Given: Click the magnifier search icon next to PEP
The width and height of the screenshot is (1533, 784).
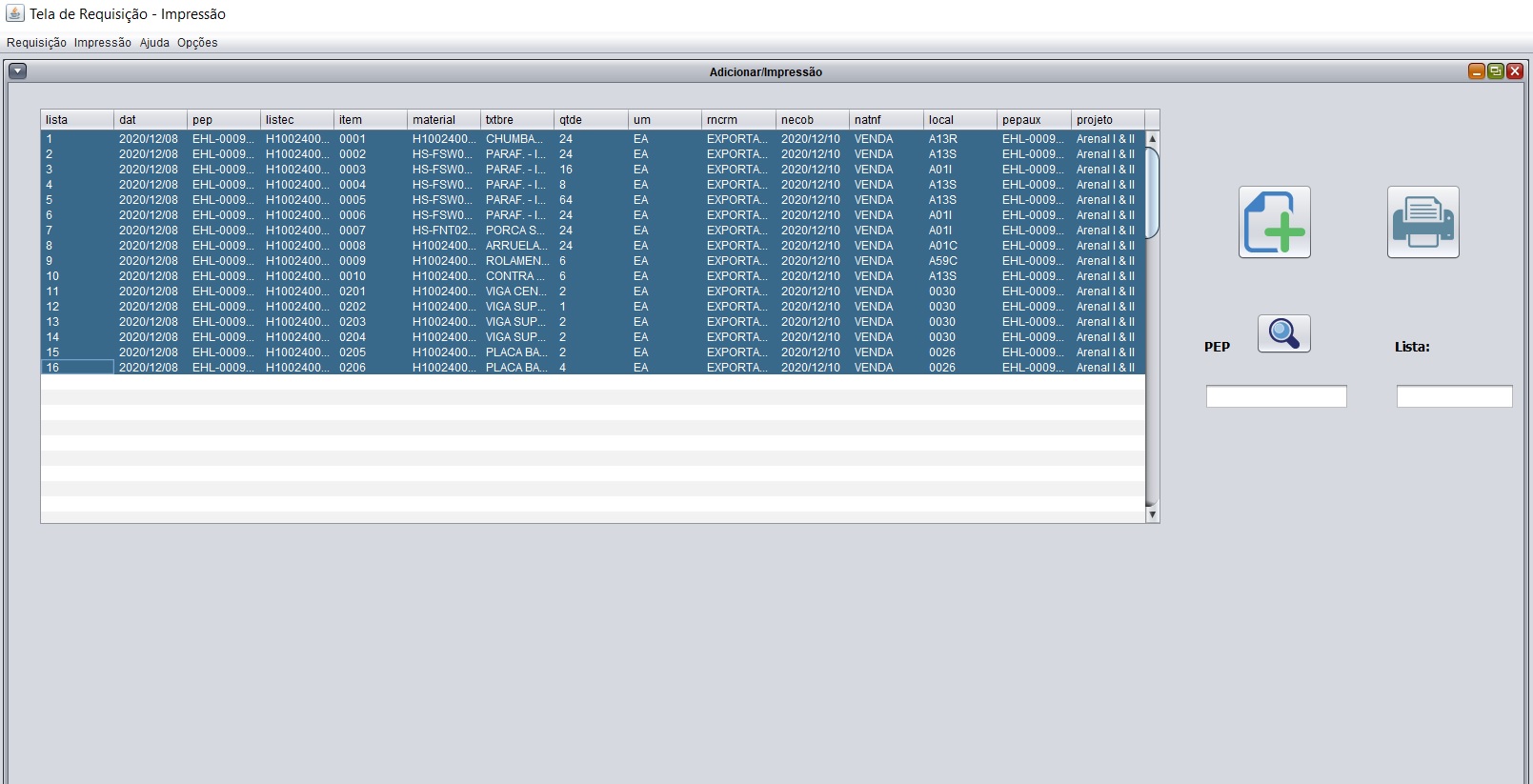Looking at the screenshot, I should pyautogui.click(x=1283, y=333).
